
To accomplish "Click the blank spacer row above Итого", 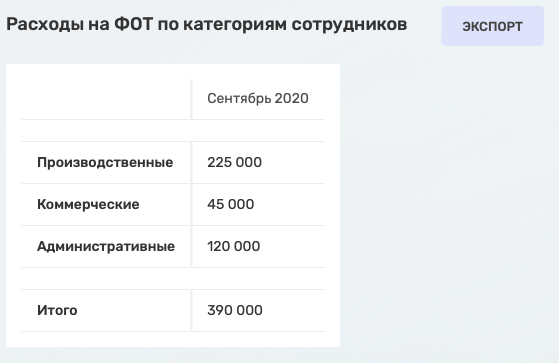I will tap(173, 278).
